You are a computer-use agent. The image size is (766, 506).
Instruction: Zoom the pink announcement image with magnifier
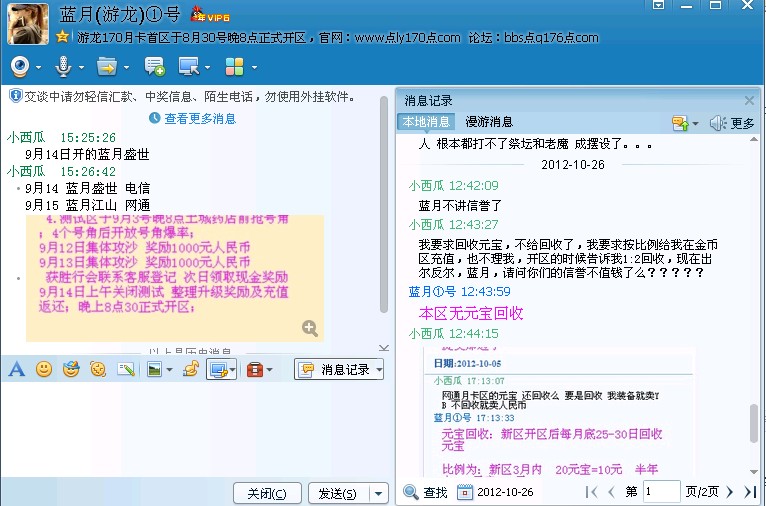(x=310, y=328)
